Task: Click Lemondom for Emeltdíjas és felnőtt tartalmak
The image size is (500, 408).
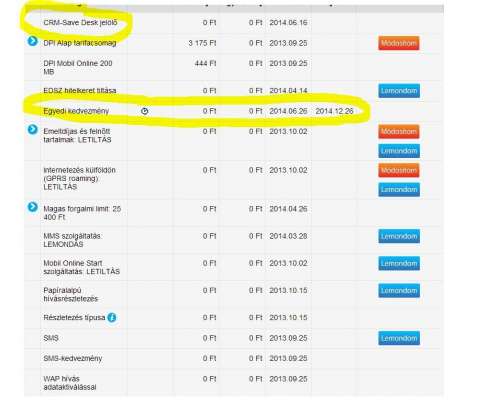Action: [x=399, y=151]
